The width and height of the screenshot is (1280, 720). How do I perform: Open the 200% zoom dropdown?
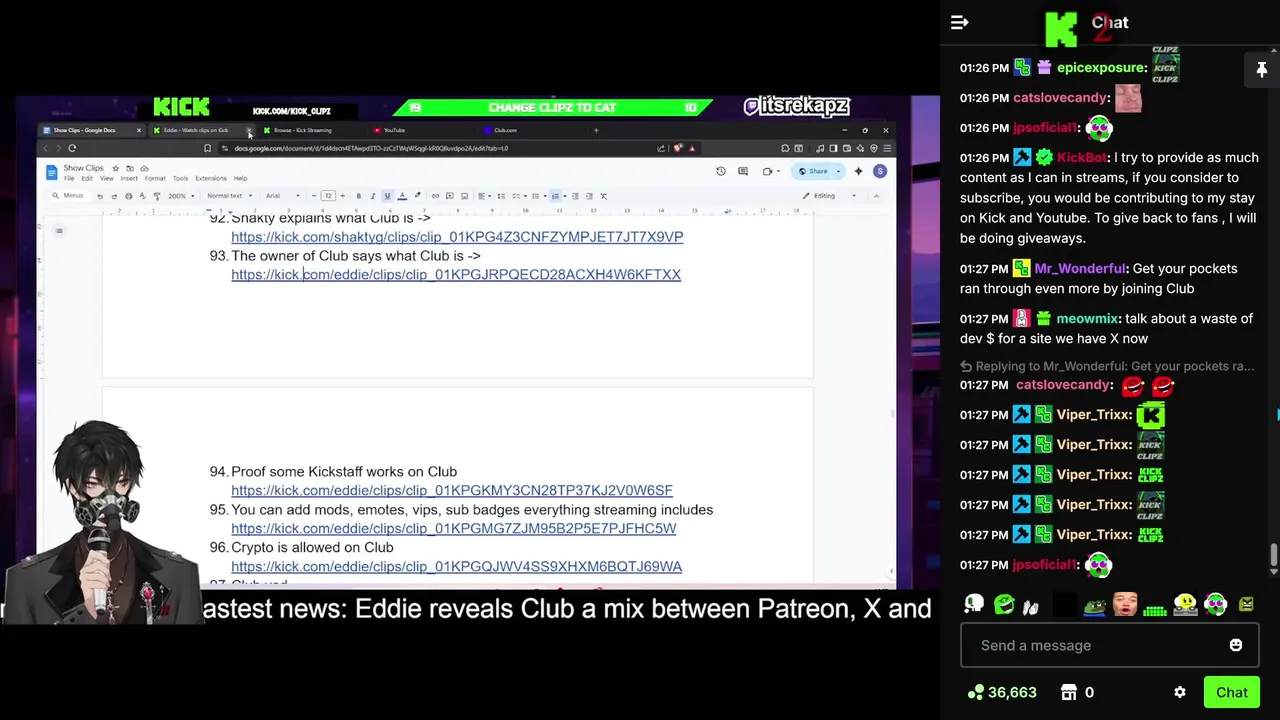click(180, 196)
